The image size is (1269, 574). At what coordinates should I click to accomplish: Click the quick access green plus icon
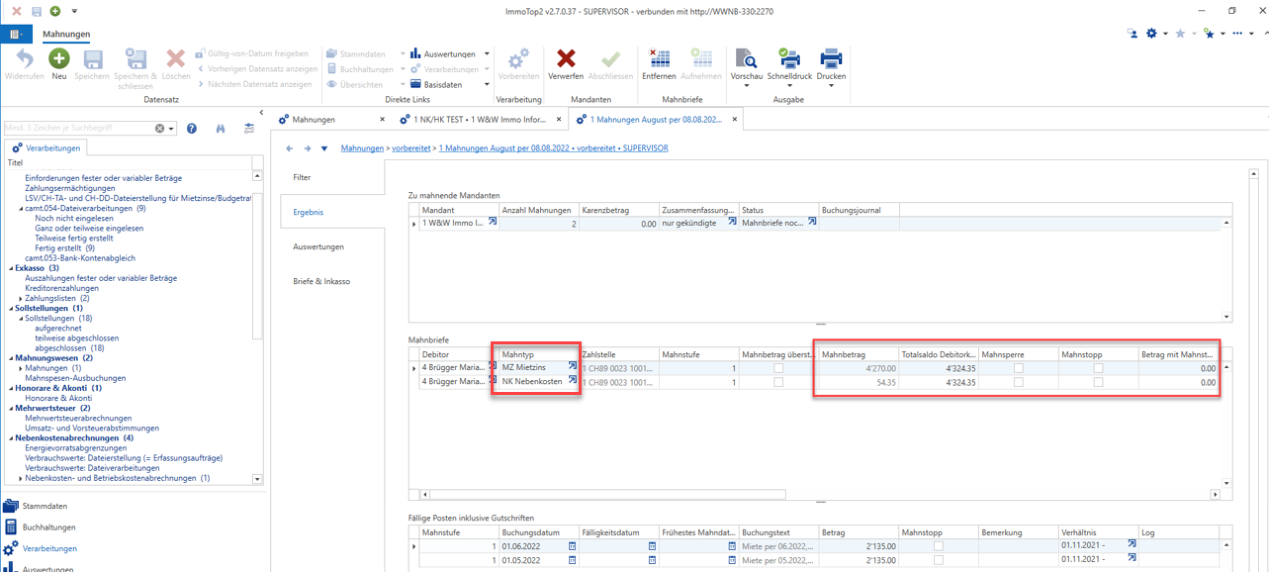55,11
